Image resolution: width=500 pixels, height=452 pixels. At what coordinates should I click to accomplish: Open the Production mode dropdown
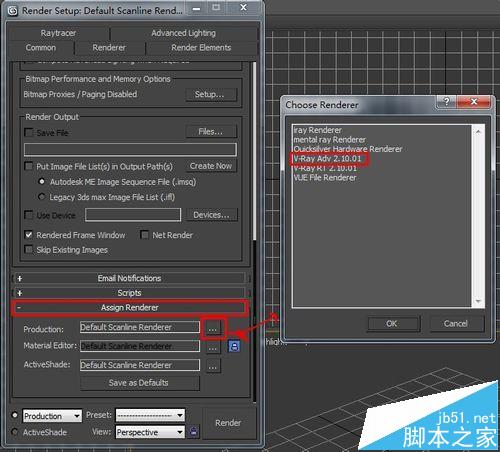click(52, 416)
